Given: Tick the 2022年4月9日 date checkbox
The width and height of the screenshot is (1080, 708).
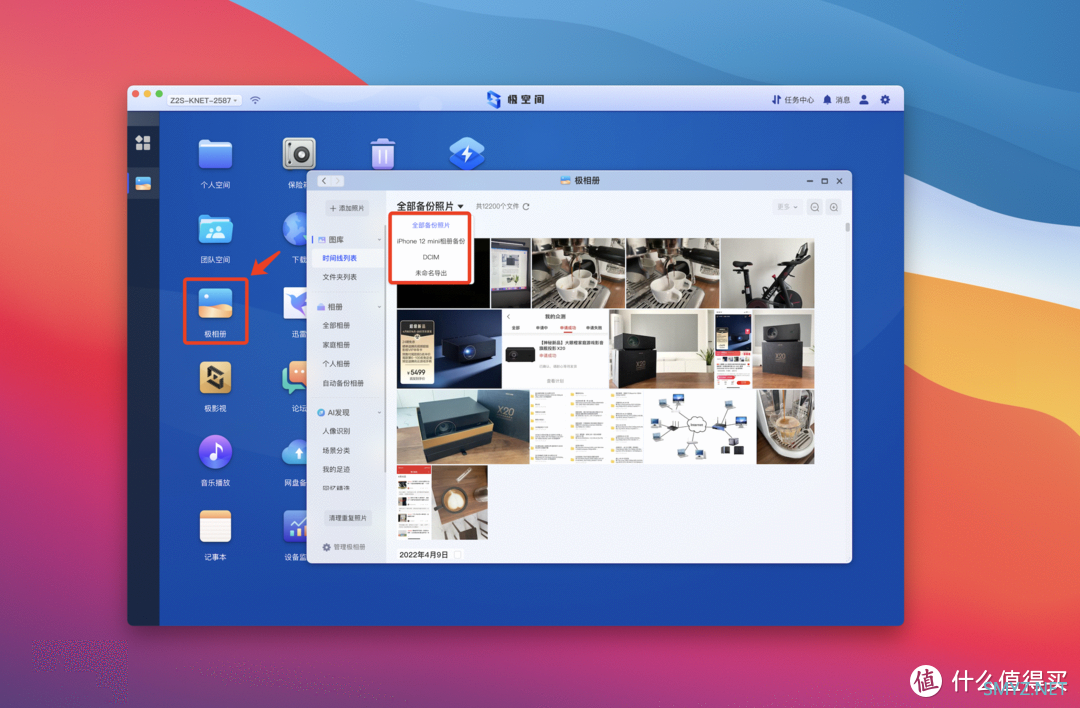Looking at the screenshot, I should point(457,554).
